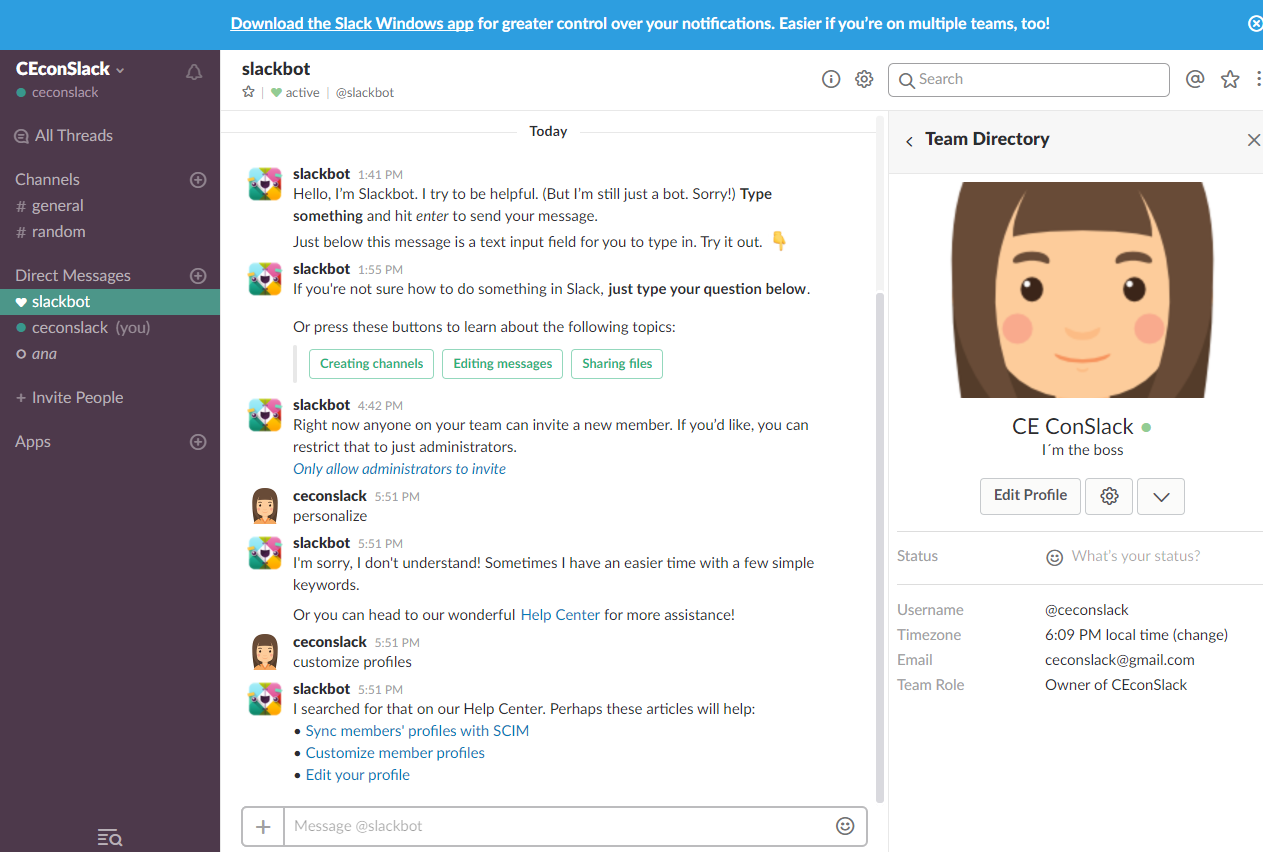Focus the Search field
This screenshot has width=1263, height=852.
click(x=1029, y=80)
